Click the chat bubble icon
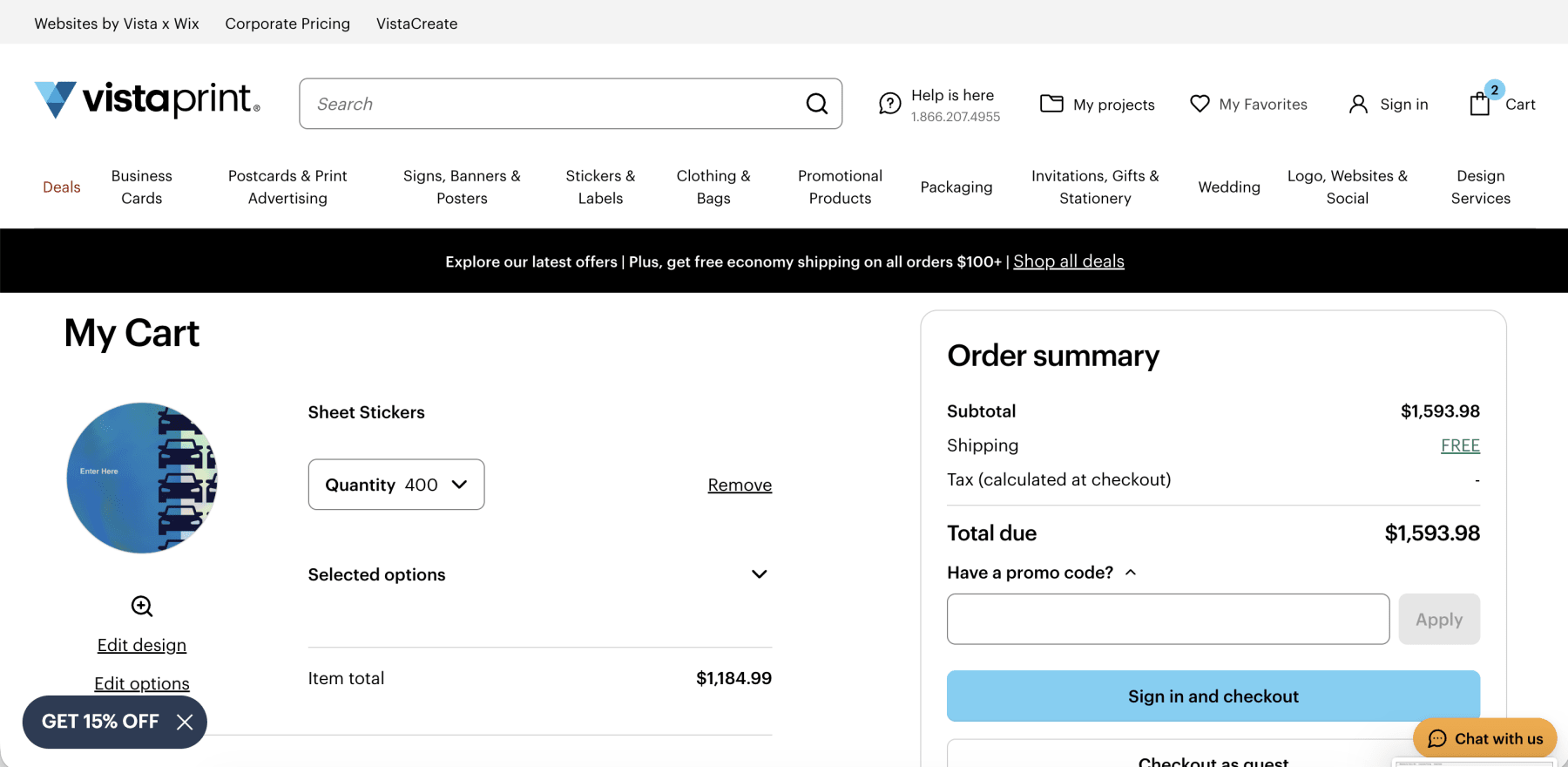The height and width of the screenshot is (767, 1568). pyautogui.click(x=1437, y=739)
